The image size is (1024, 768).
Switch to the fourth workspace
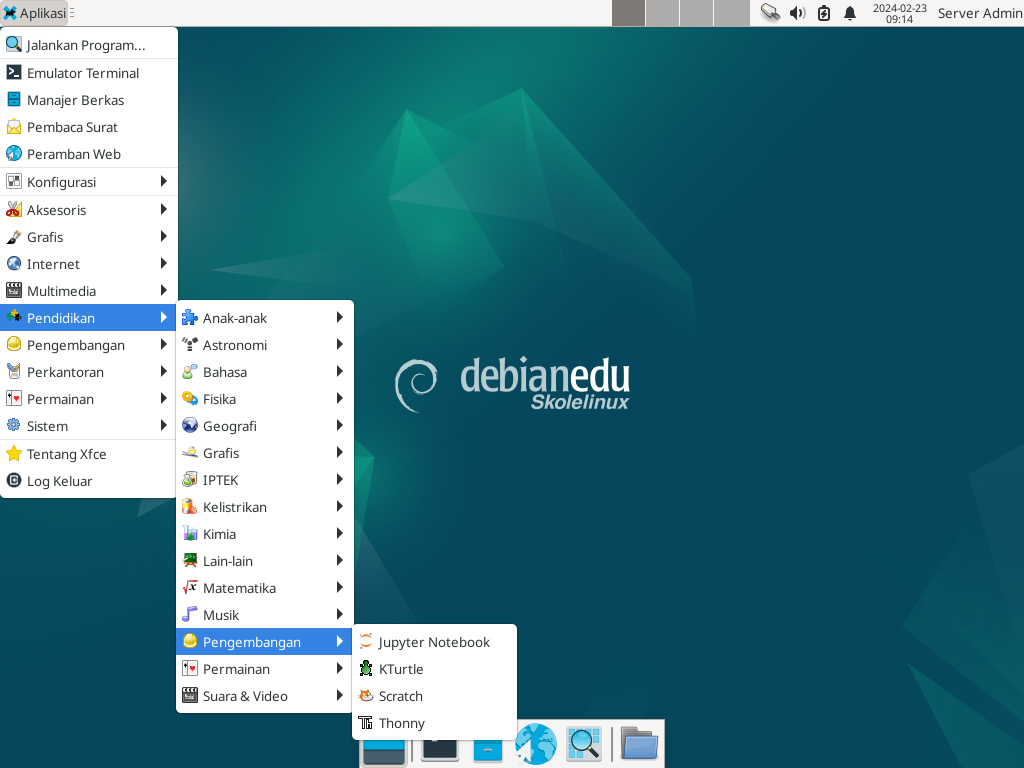click(x=731, y=13)
